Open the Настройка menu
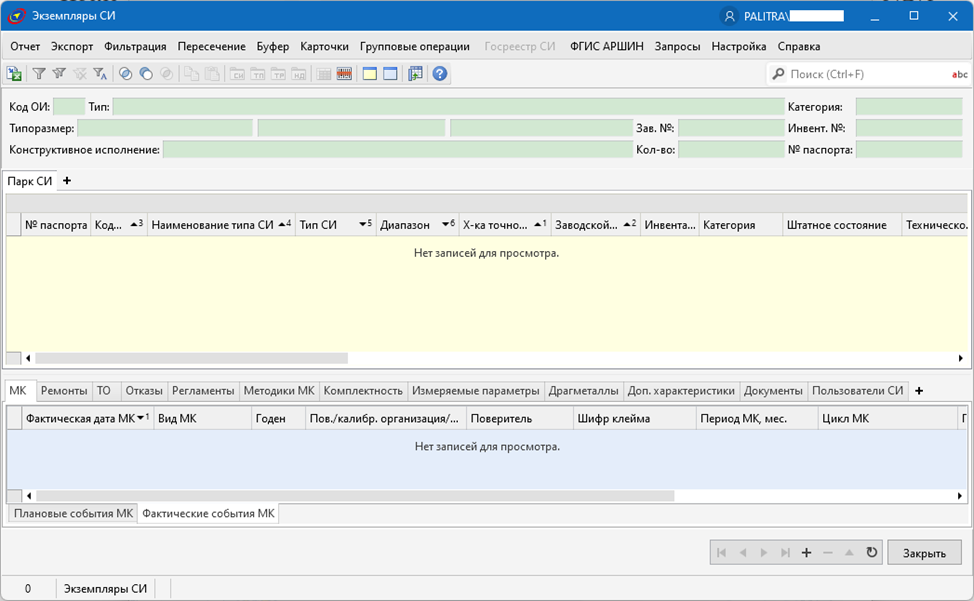 pos(739,47)
